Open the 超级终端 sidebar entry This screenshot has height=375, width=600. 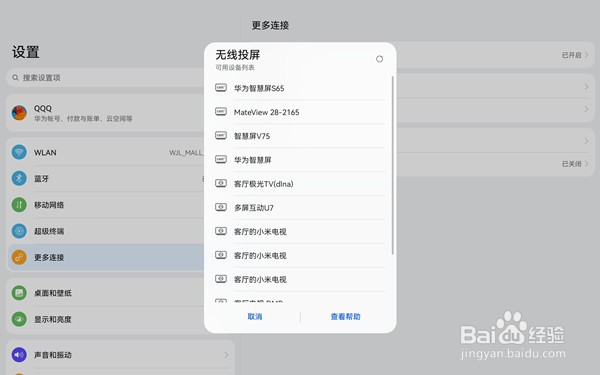(x=106, y=231)
